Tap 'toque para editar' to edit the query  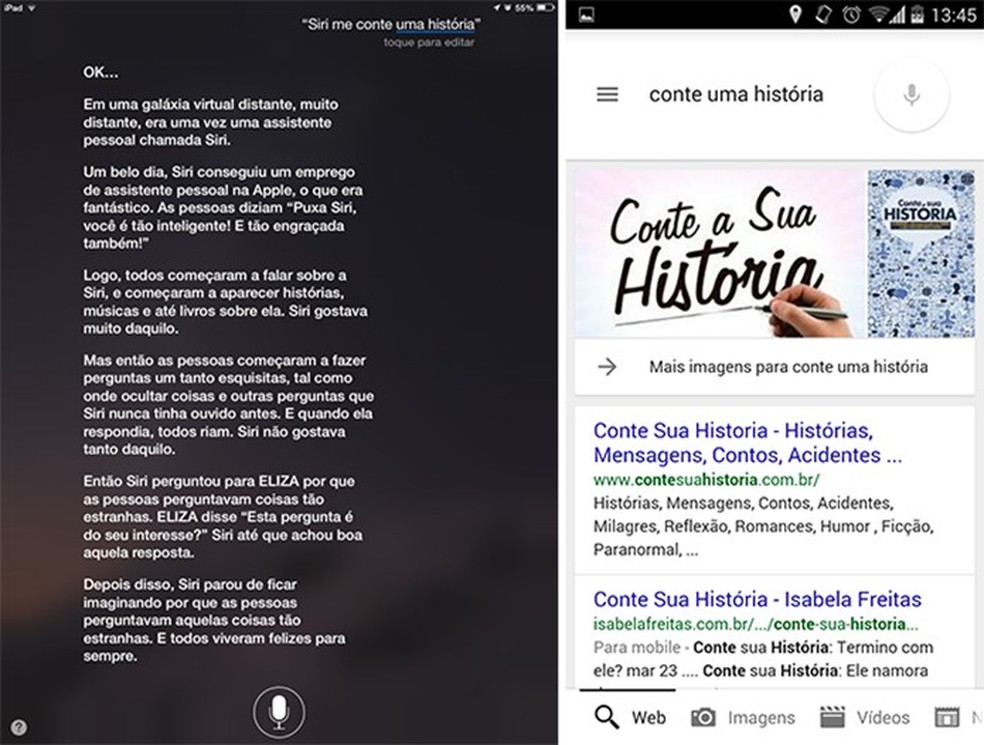430,41
